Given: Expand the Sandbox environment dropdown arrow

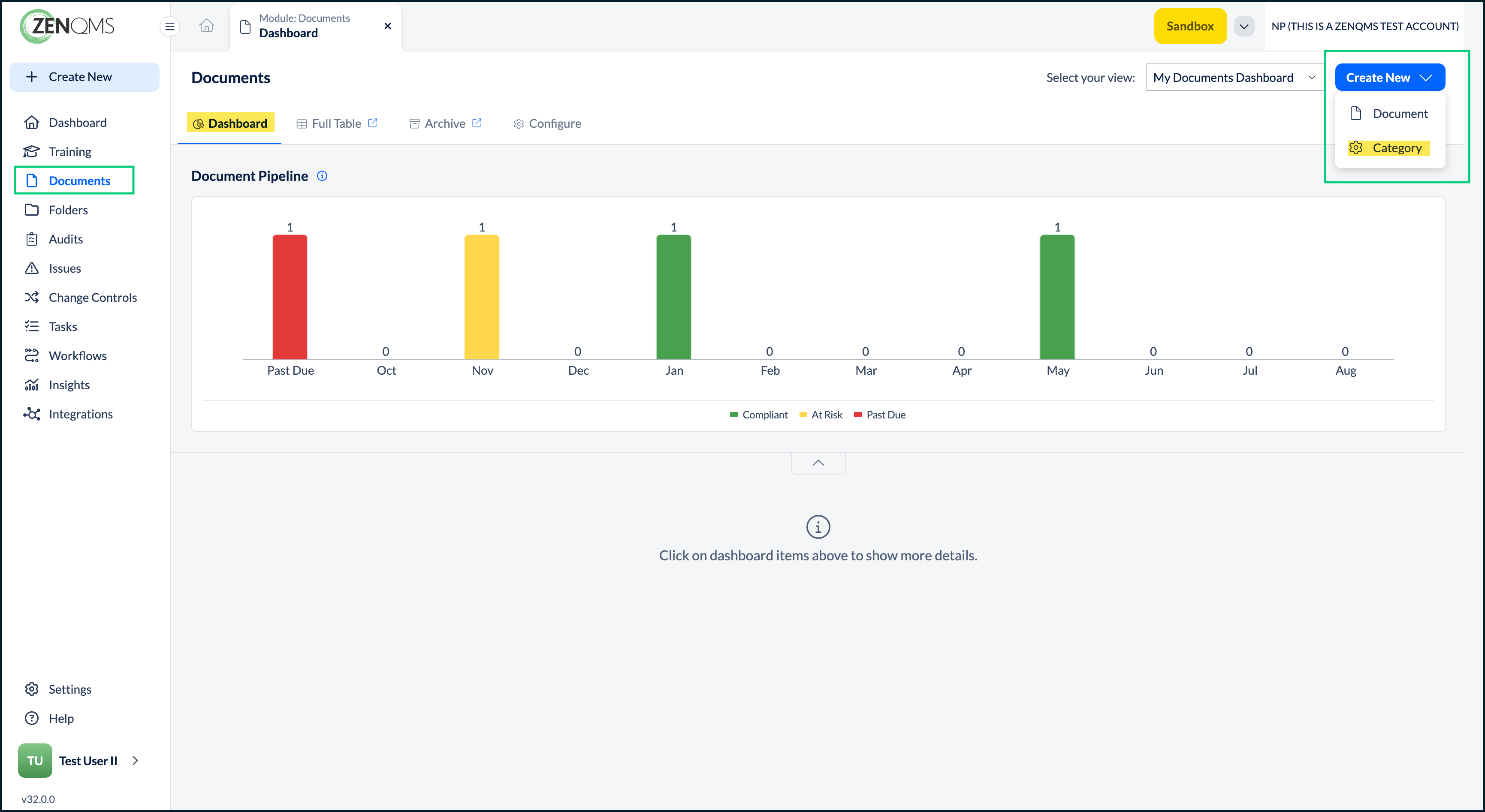Looking at the screenshot, I should pyautogui.click(x=1244, y=26).
